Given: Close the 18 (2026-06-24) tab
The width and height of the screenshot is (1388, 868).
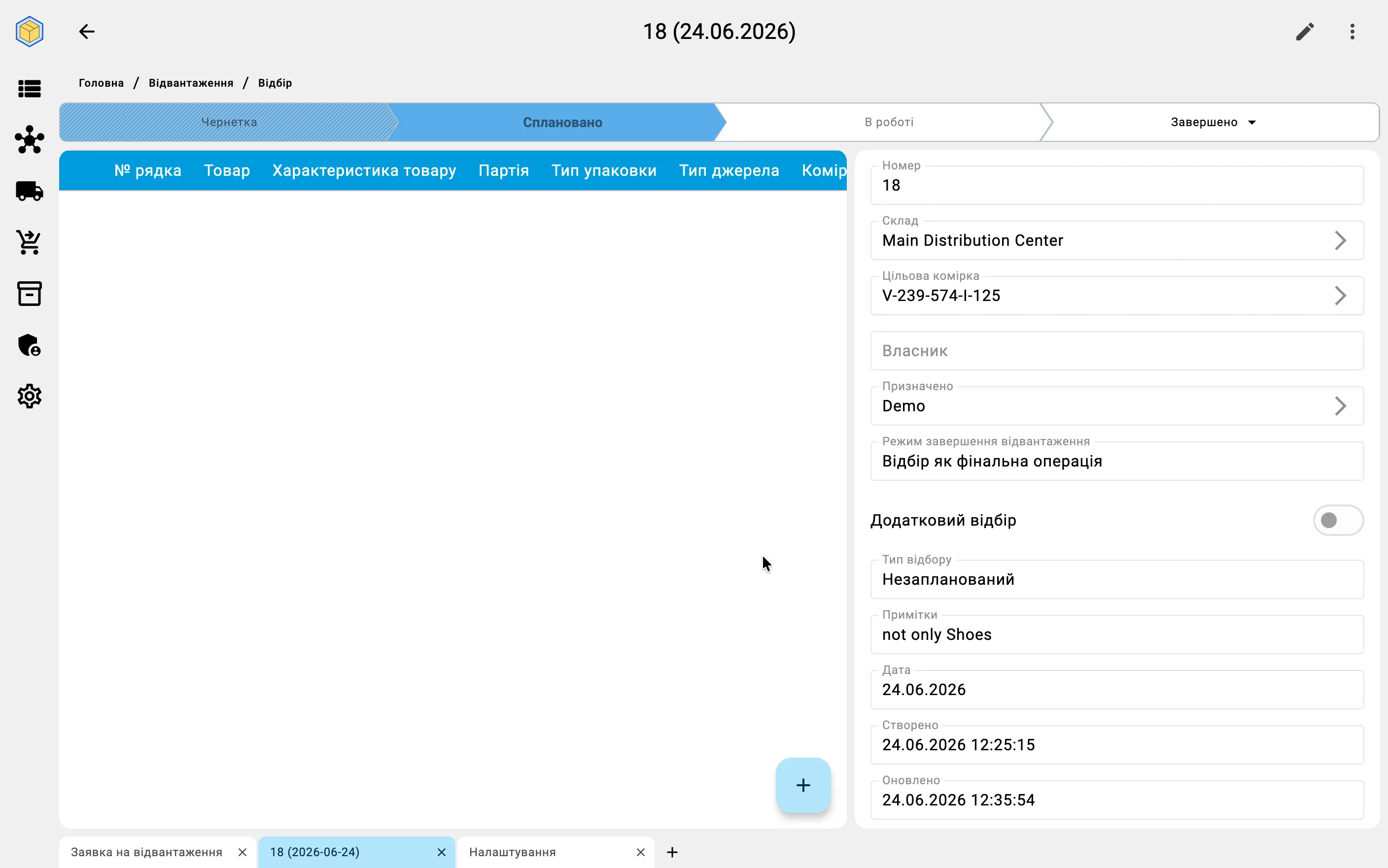Looking at the screenshot, I should [442, 852].
